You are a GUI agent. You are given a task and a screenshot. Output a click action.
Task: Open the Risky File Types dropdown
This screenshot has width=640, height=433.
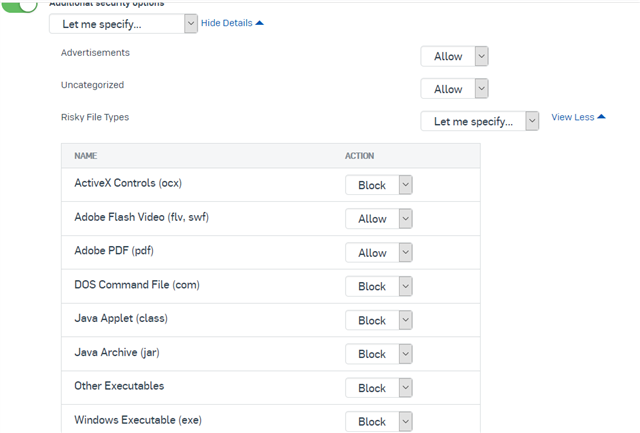[x=480, y=121]
